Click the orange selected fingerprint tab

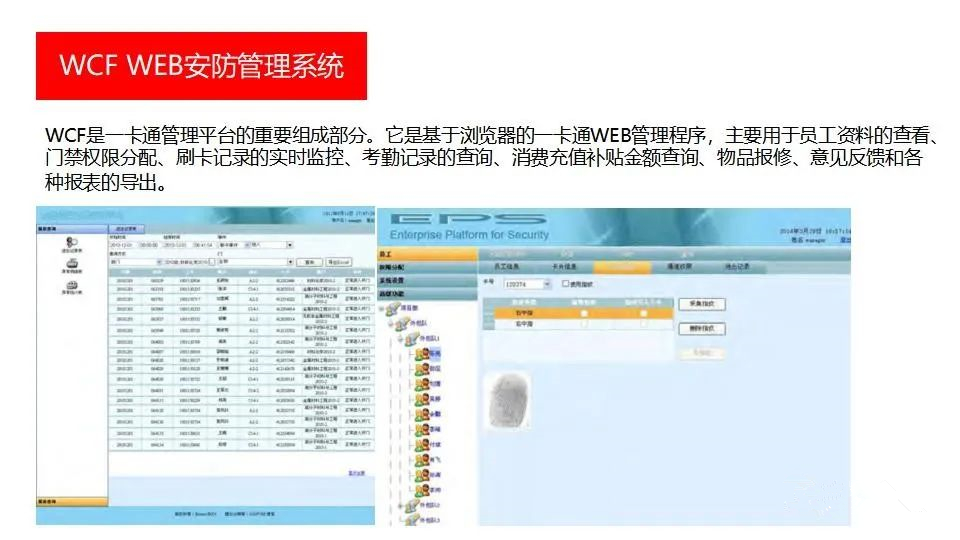click(622, 267)
